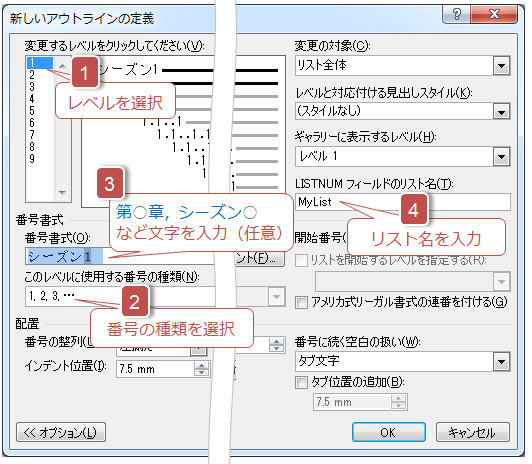Click LISTNUM list name field MyList
The height and width of the screenshot is (464, 532).
403,202
